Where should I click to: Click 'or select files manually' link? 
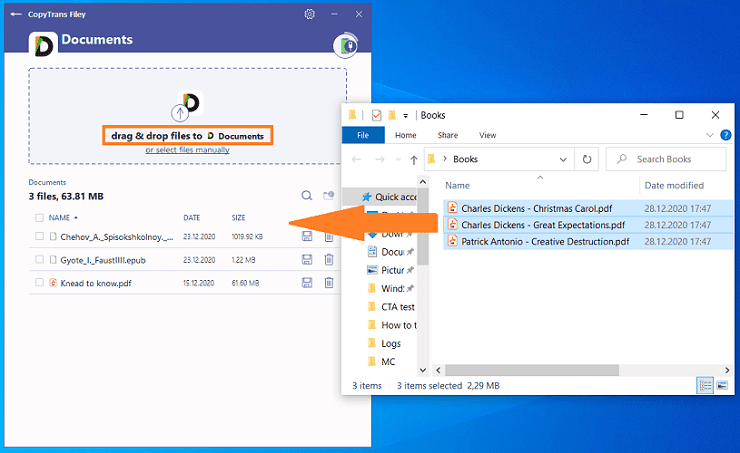tap(187, 150)
